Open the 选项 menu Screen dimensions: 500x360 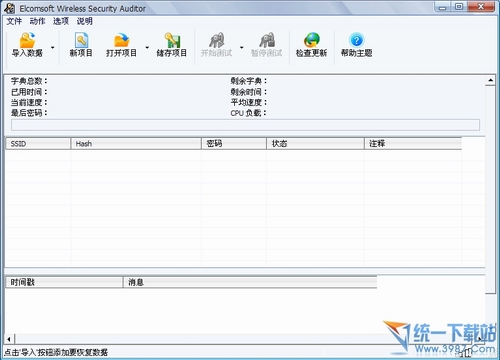pyautogui.click(x=61, y=21)
